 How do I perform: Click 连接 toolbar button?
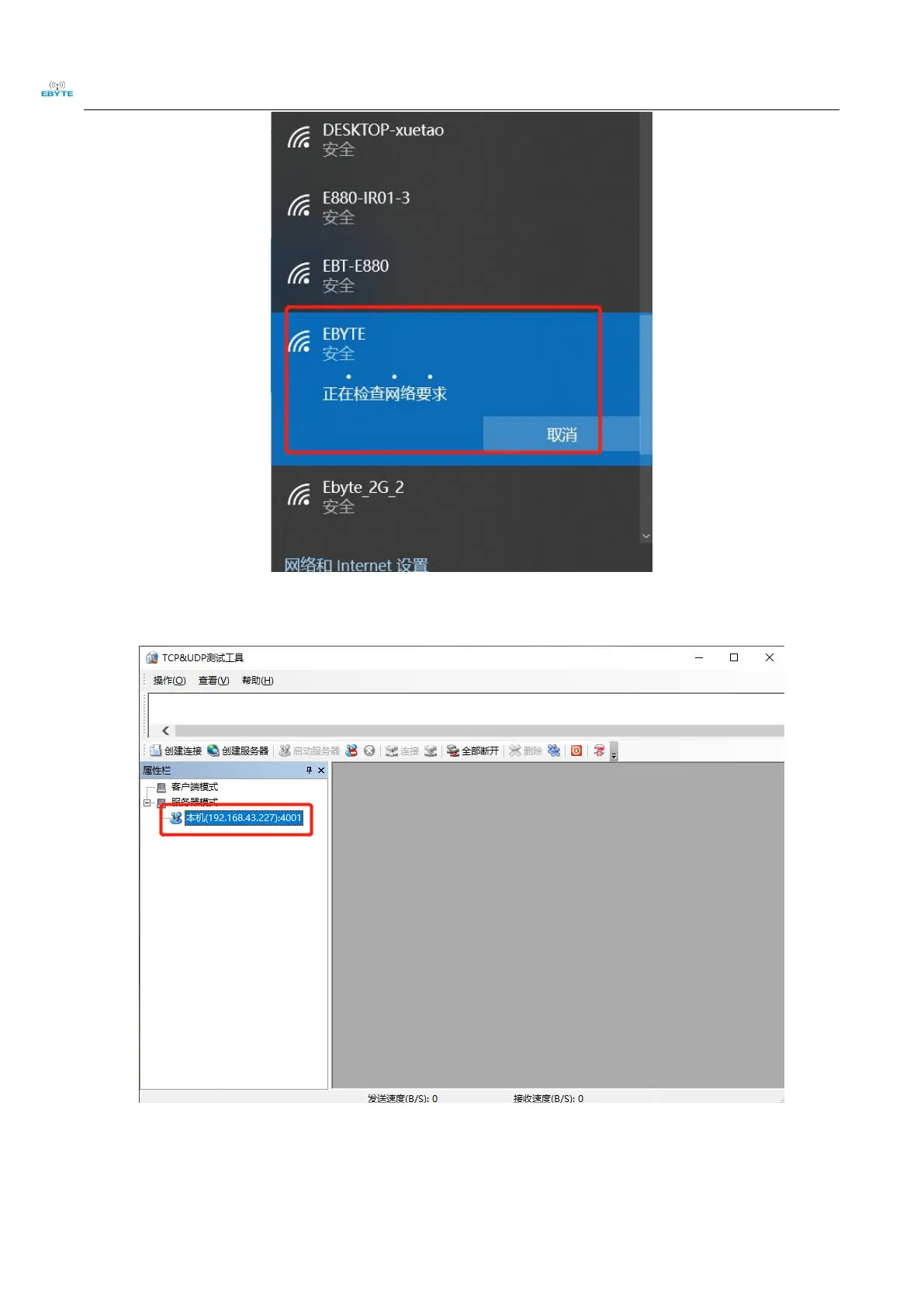click(x=402, y=751)
